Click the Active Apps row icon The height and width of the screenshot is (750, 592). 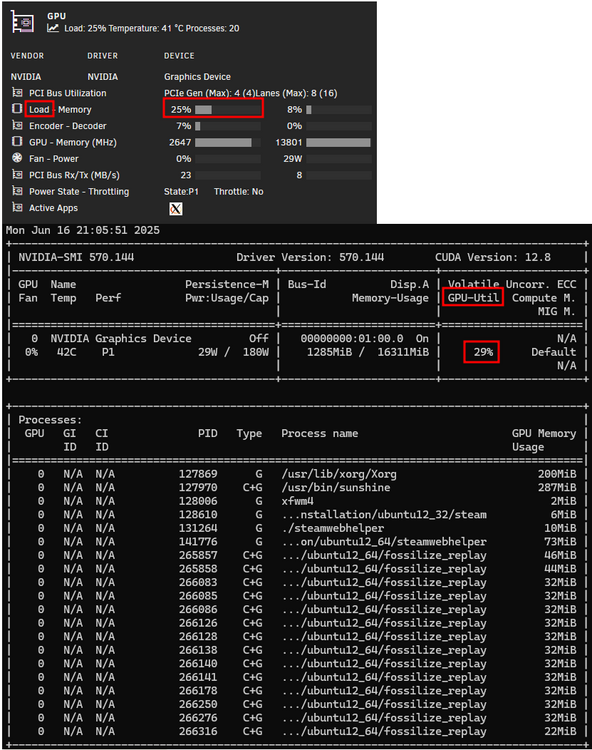(x=17, y=207)
